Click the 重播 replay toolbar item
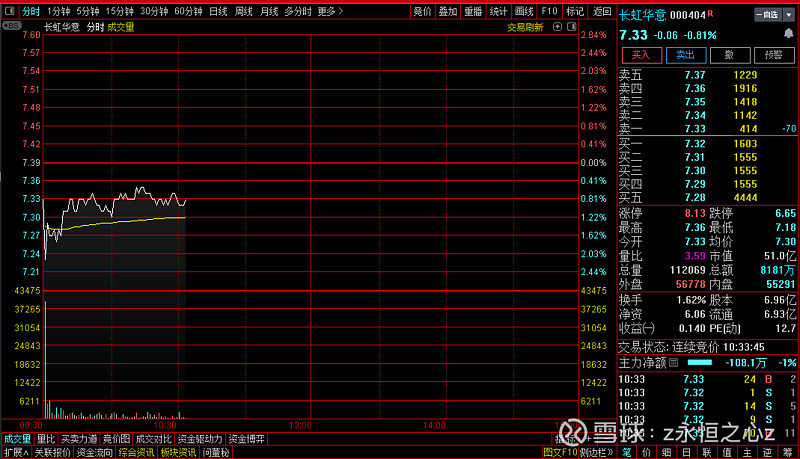This screenshot has height=459, width=800. click(473, 11)
